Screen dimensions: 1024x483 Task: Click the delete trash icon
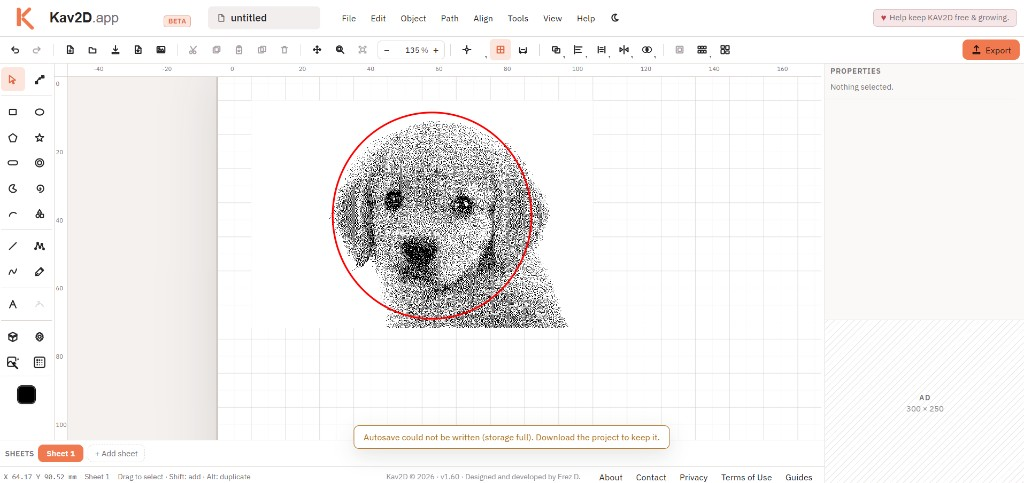click(284, 50)
